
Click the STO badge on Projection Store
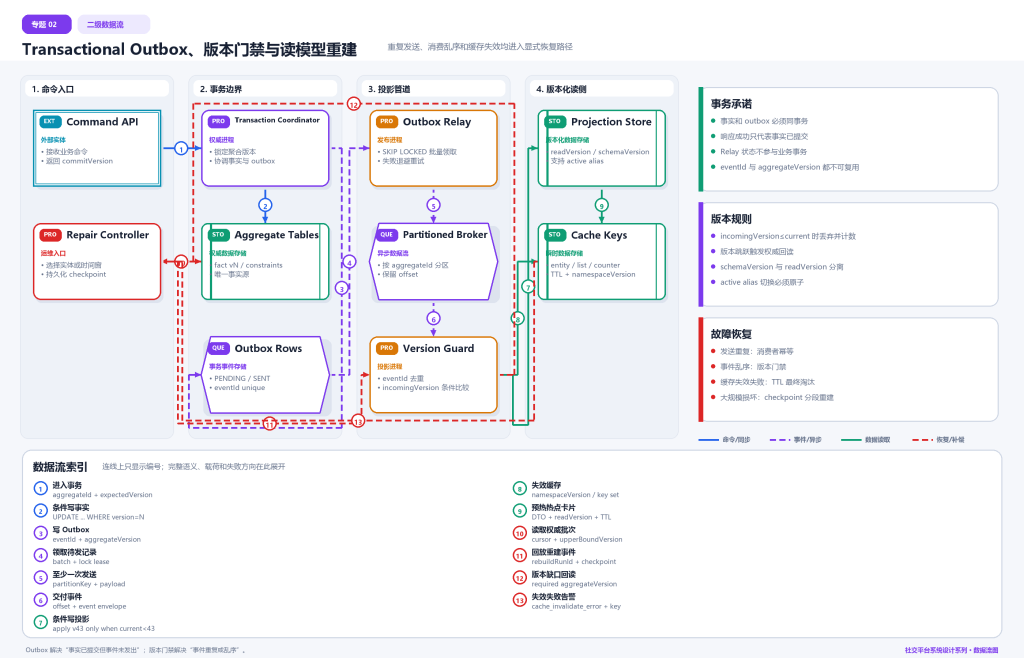[554, 121]
